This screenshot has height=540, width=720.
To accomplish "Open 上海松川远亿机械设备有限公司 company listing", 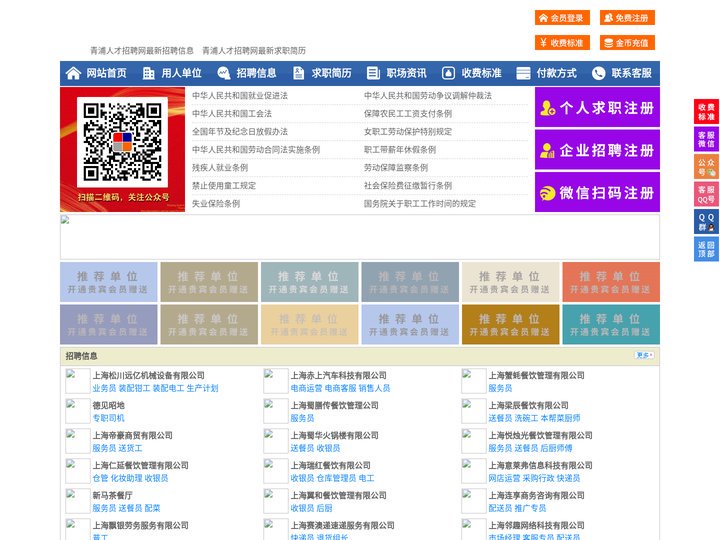I will tap(149, 375).
